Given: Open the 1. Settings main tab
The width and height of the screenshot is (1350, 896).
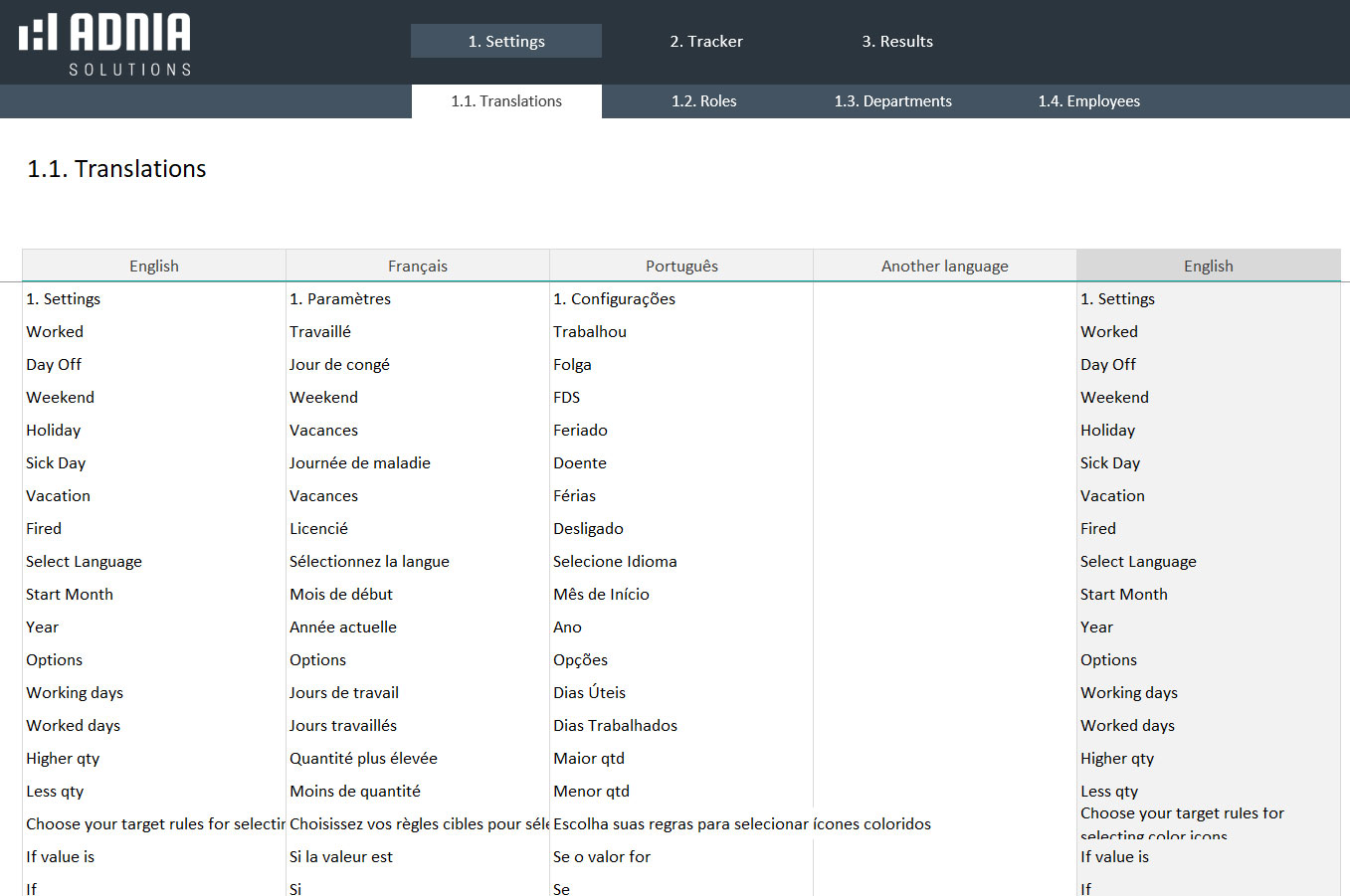Looking at the screenshot, I should (x=505, y=41).
